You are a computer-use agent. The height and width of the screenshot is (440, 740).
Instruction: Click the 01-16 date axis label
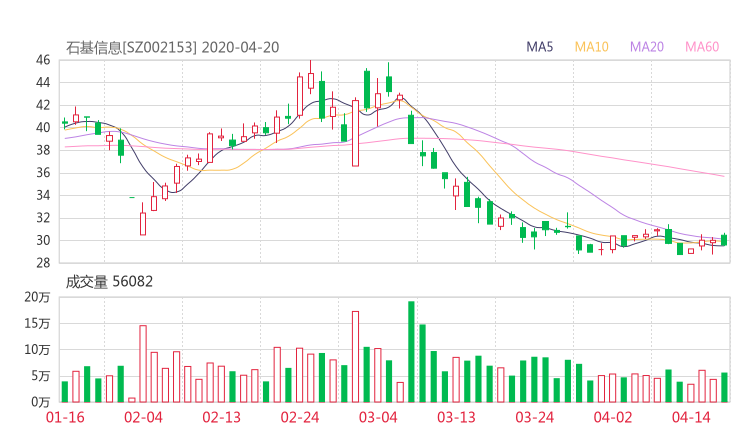[x=65, y=417]
